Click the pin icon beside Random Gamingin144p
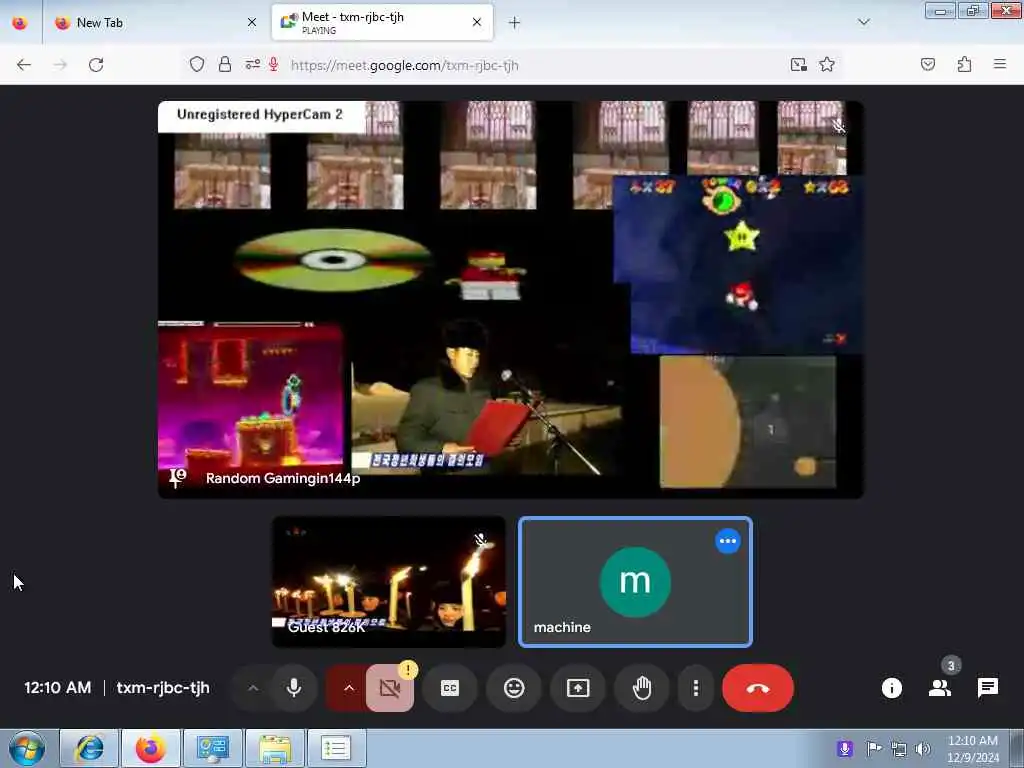 click(178, 477)
